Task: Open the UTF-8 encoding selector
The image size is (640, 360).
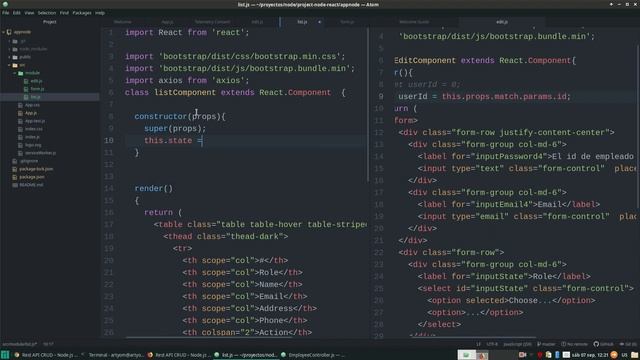Action: pos(492,344)
